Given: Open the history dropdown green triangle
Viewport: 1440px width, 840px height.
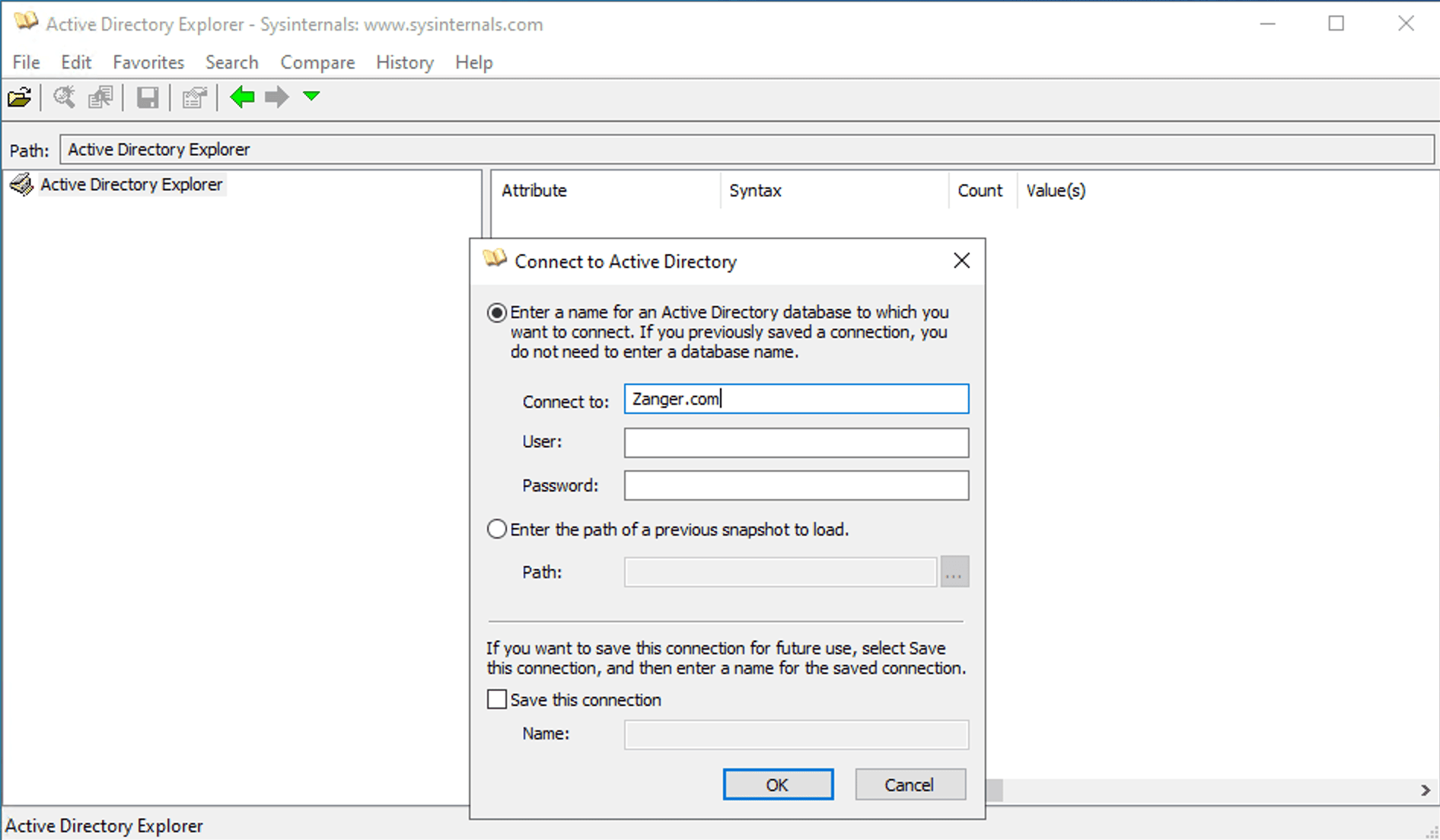Looking at the screenshot, I should pyautogui.click(x=311, y=97).
